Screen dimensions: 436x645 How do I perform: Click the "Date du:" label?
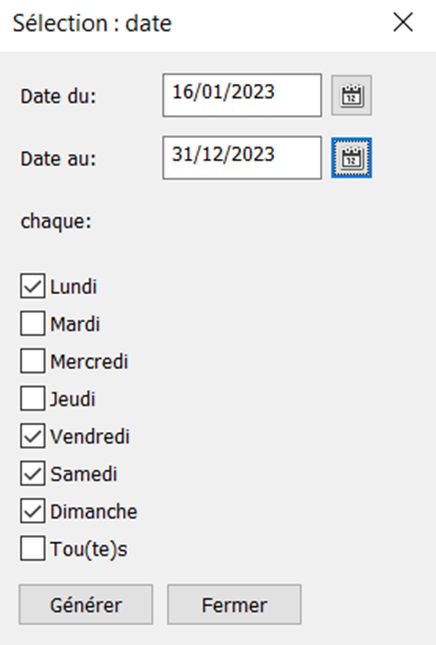point(58,96)
